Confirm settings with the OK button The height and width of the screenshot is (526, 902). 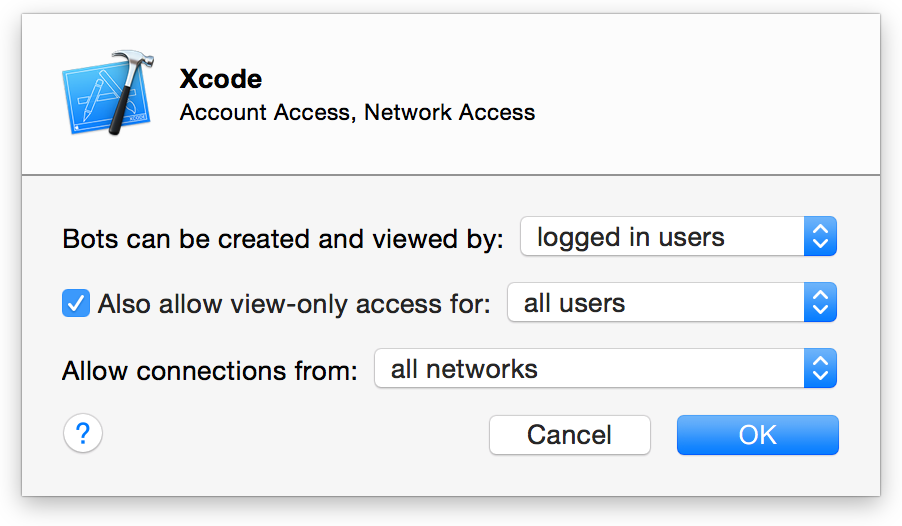tap(757, 435)
